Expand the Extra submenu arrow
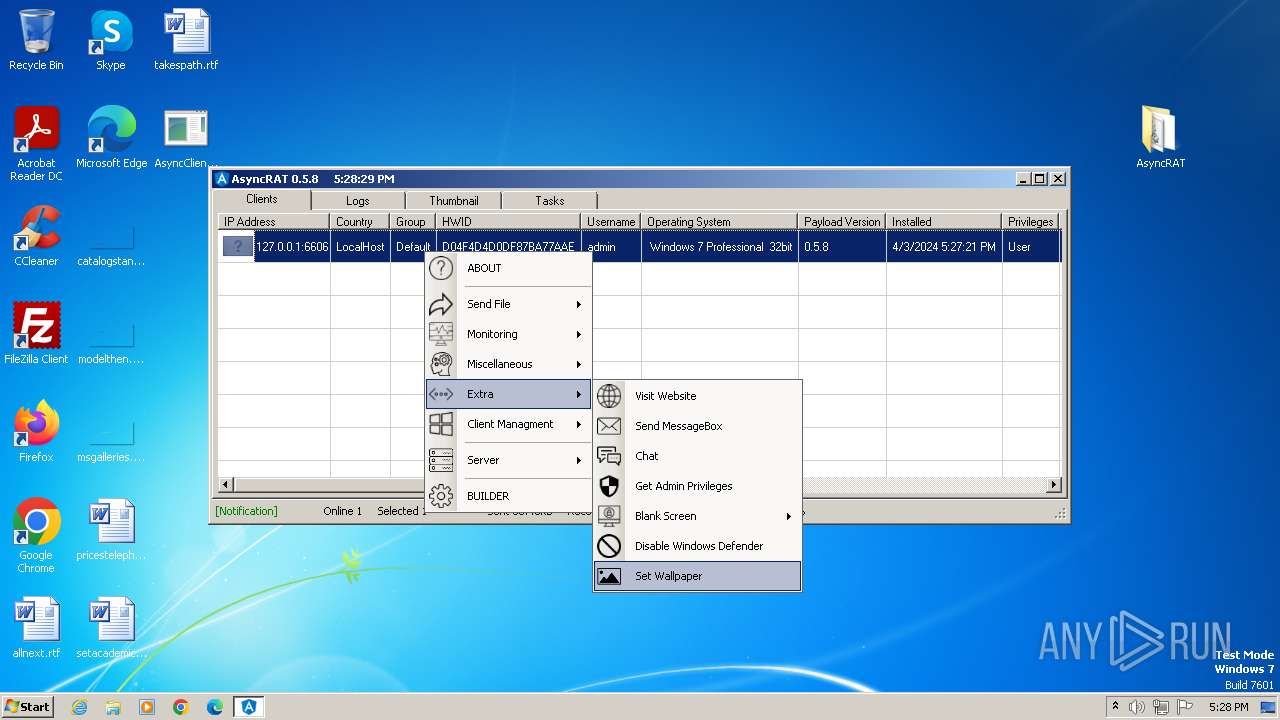This screenshot has height=720, width=1280. [579, 394]
